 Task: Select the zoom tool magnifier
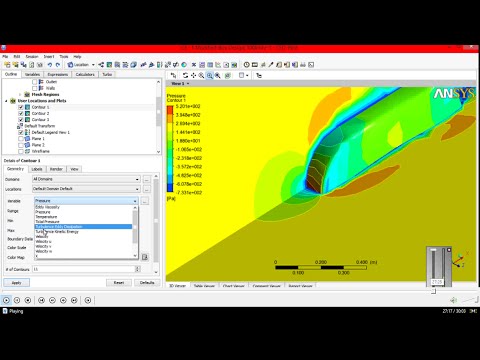(201, 76)
